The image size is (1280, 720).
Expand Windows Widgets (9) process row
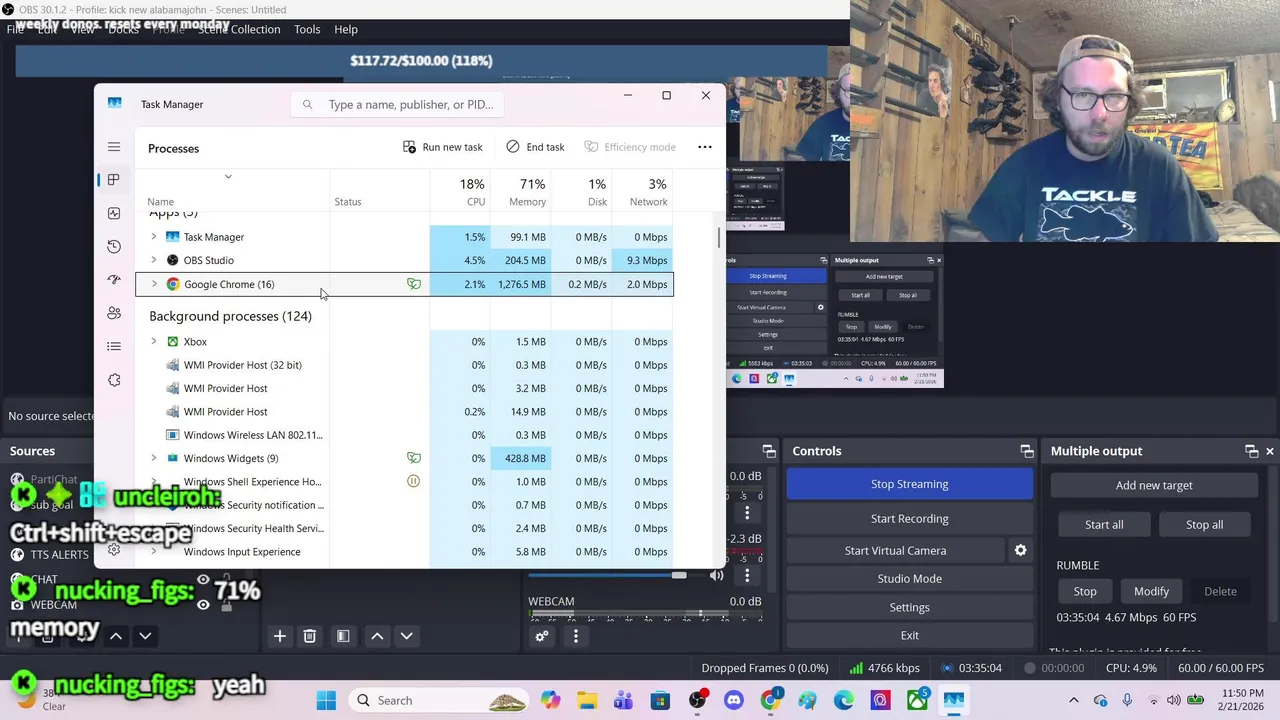(154, 458)
